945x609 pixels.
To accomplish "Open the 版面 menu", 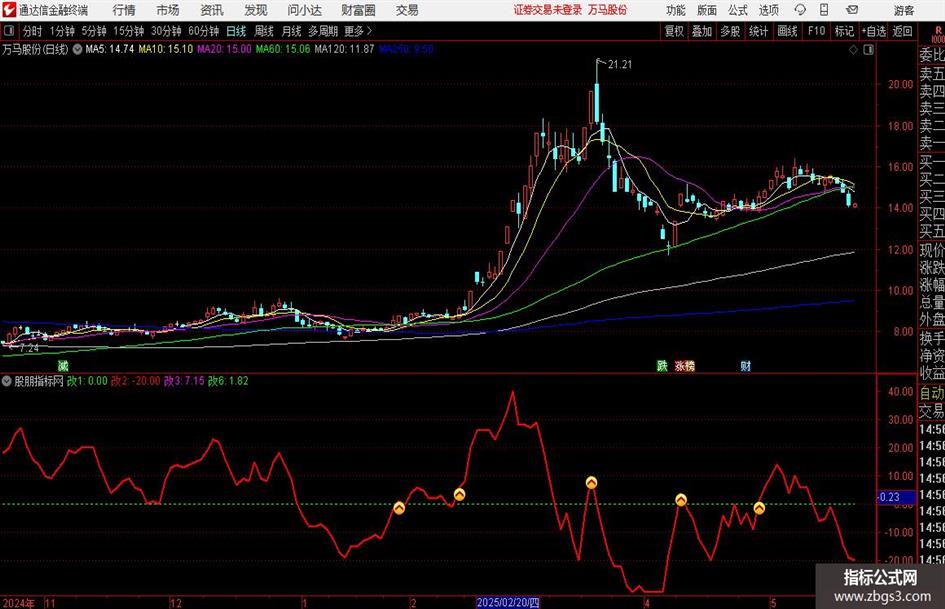I will [707, 10].
